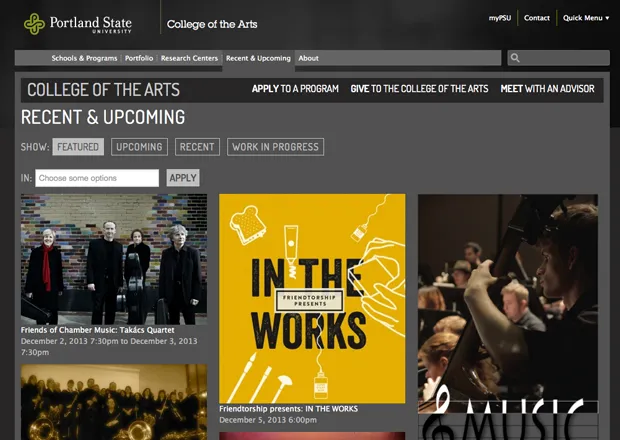Go to College of the Arts header link
This screenshot has width=620, height=440.
(212, 24)
